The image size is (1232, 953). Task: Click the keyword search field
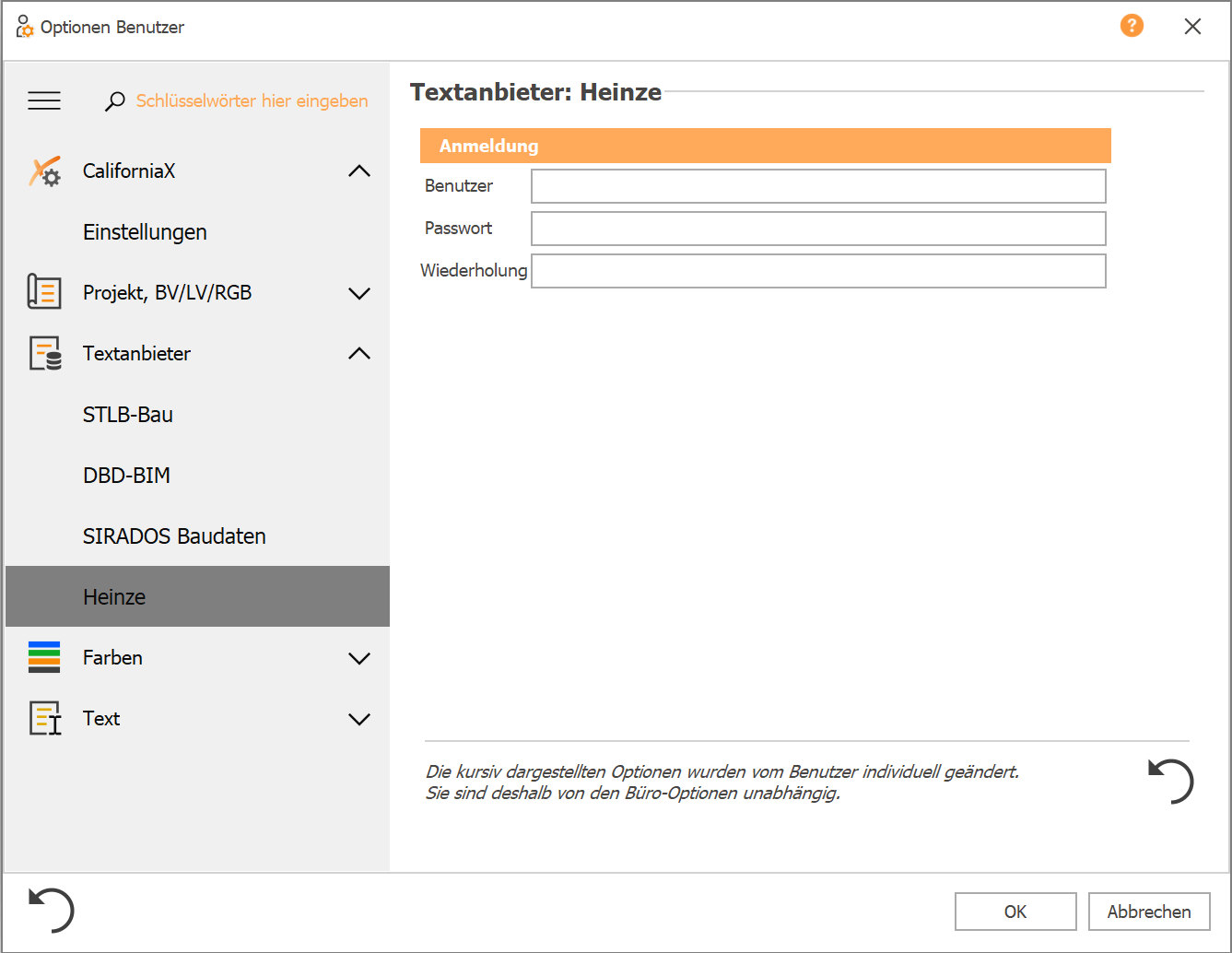pyautogui.click(x=252, y=101)
